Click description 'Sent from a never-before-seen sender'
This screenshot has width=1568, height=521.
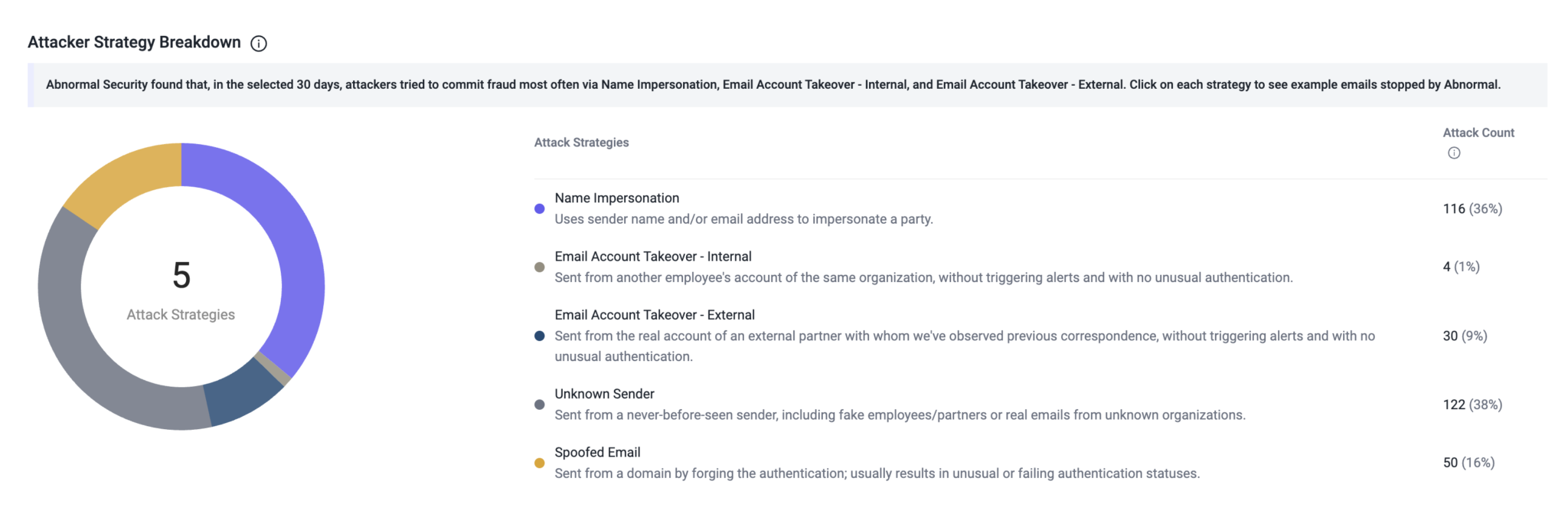coord(900,415)
